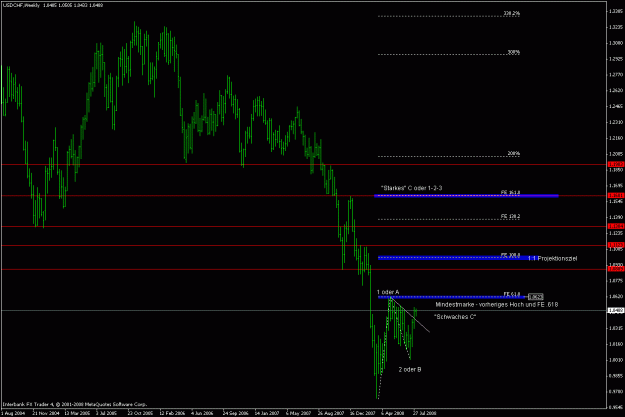Select the '2 oder B' wave label

coord(410,370)
